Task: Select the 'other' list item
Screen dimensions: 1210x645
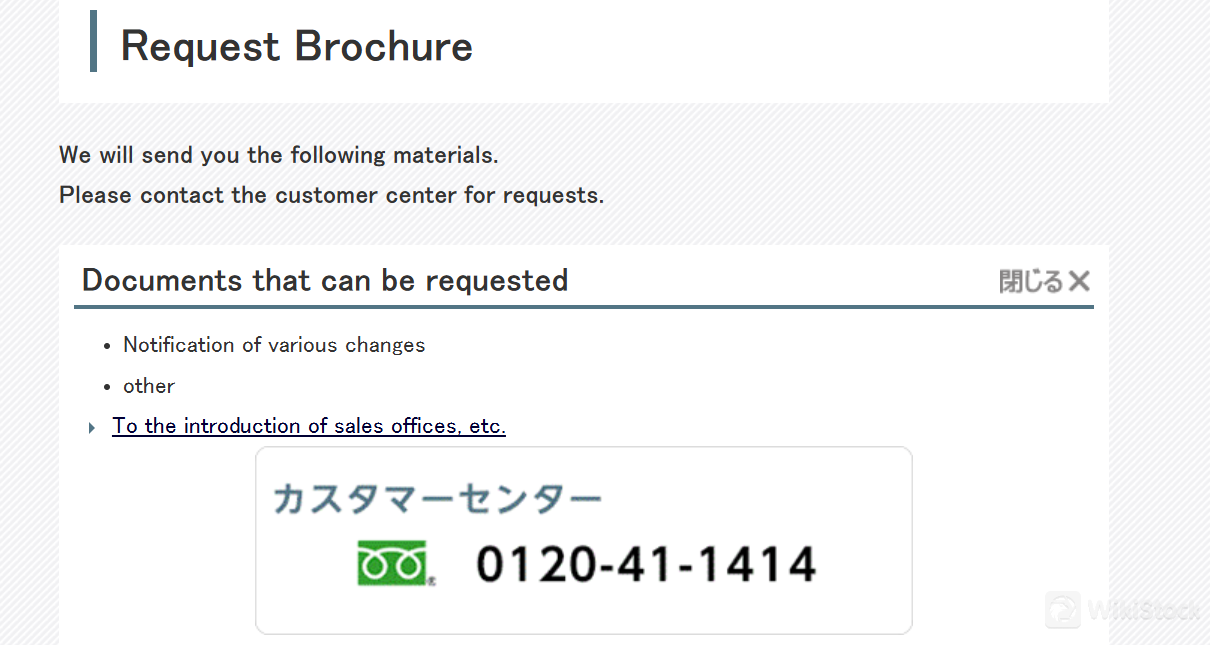Action: click(x=149, y=386)
